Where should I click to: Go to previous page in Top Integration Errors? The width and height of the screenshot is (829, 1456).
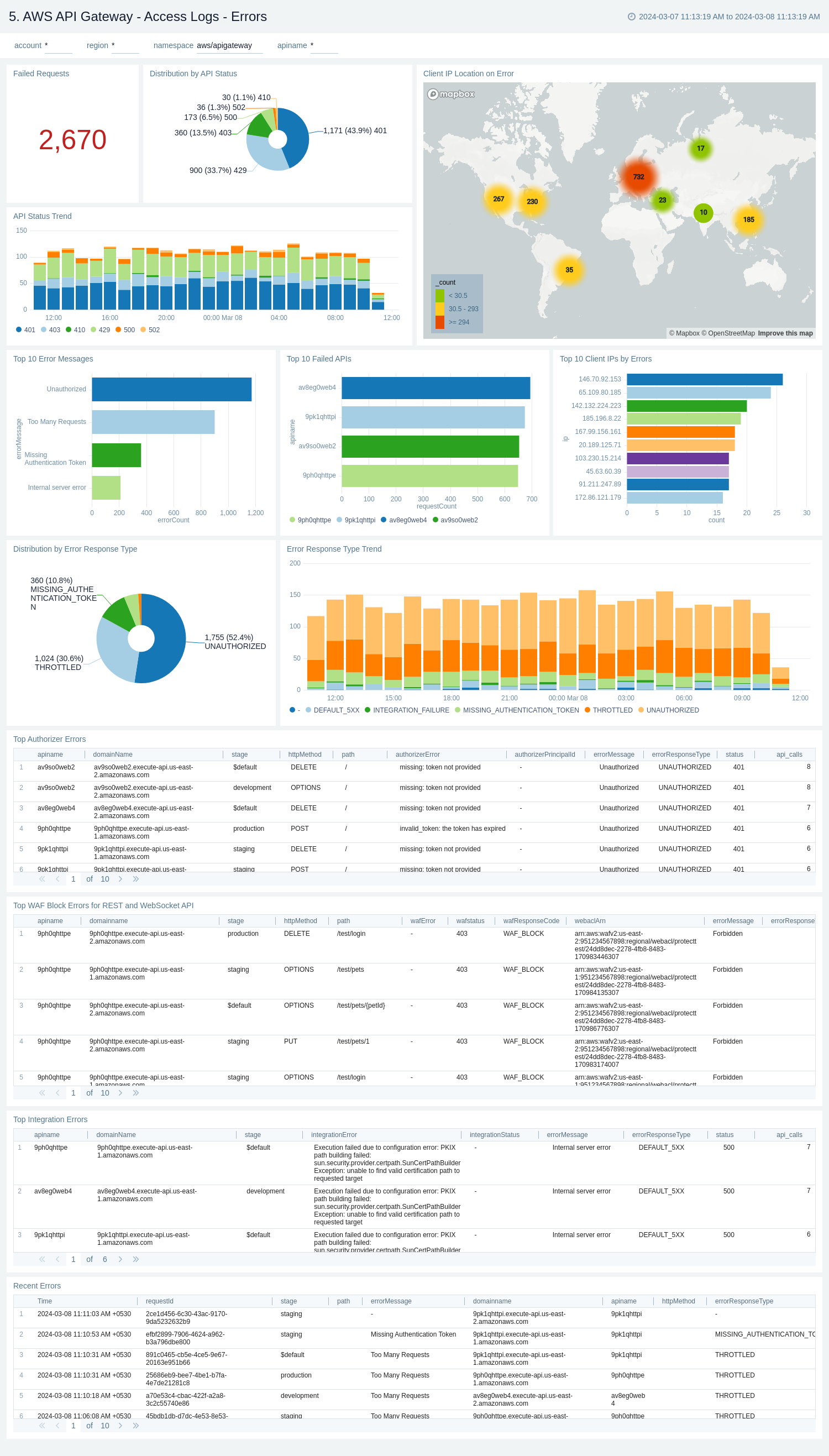57,1259
